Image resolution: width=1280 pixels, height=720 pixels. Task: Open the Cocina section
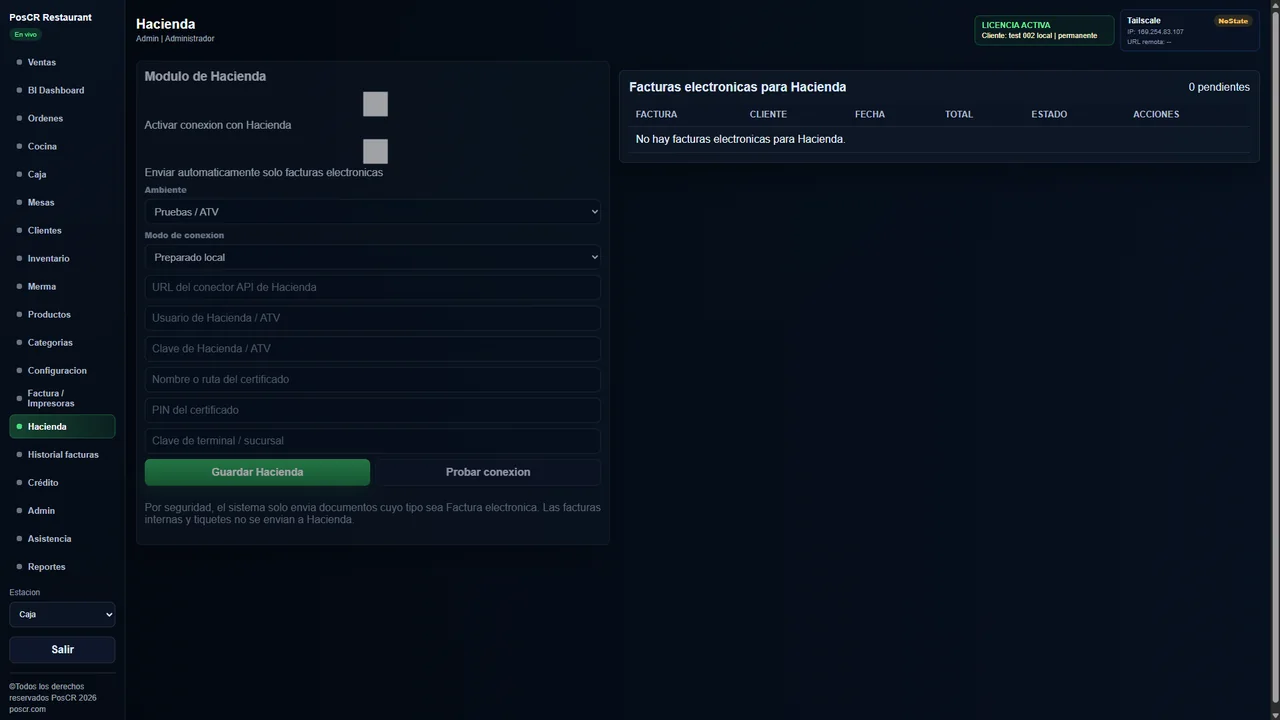62,146
